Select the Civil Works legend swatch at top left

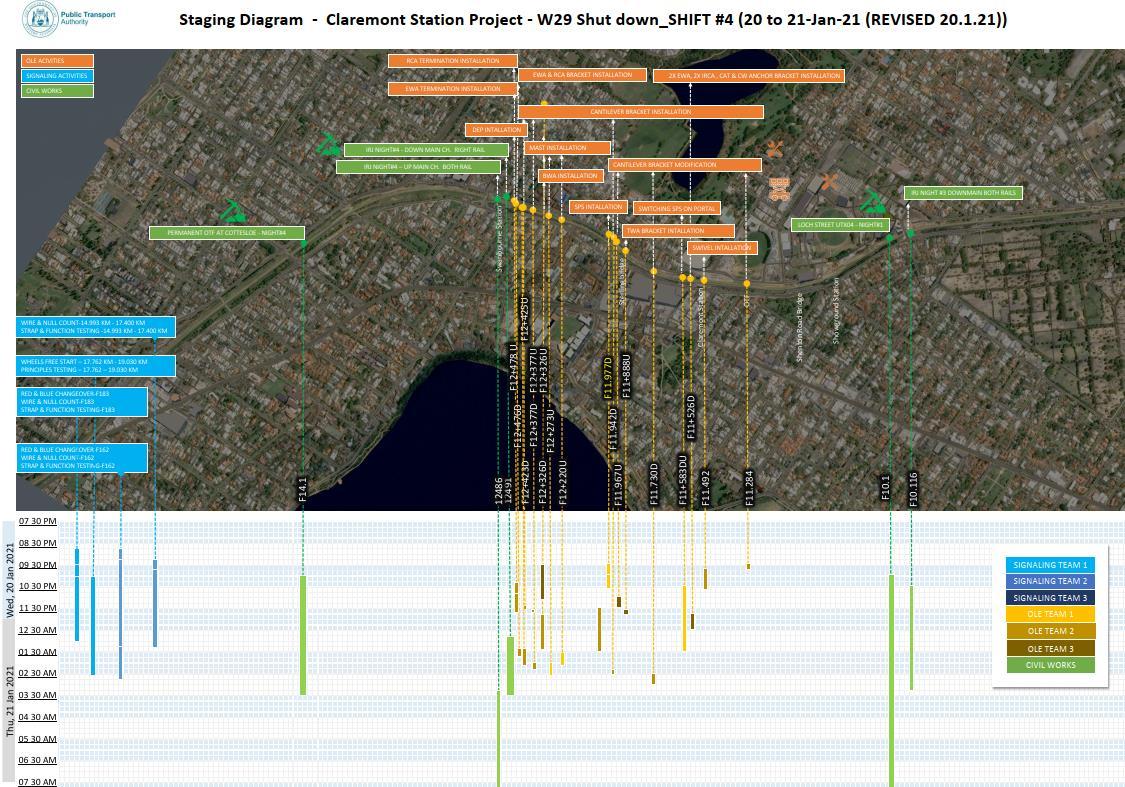(57, 91)
